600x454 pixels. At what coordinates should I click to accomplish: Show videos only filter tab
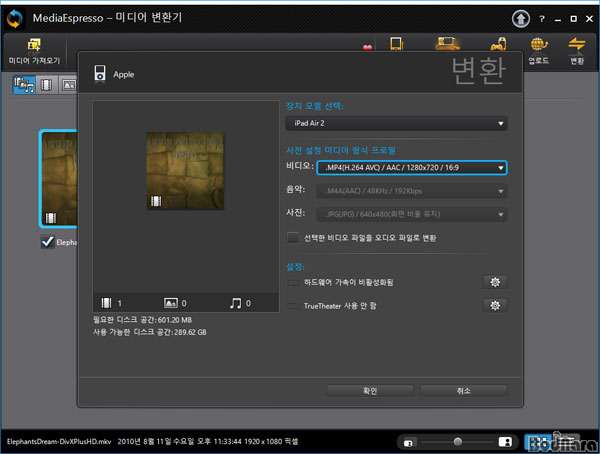point(47,85)
